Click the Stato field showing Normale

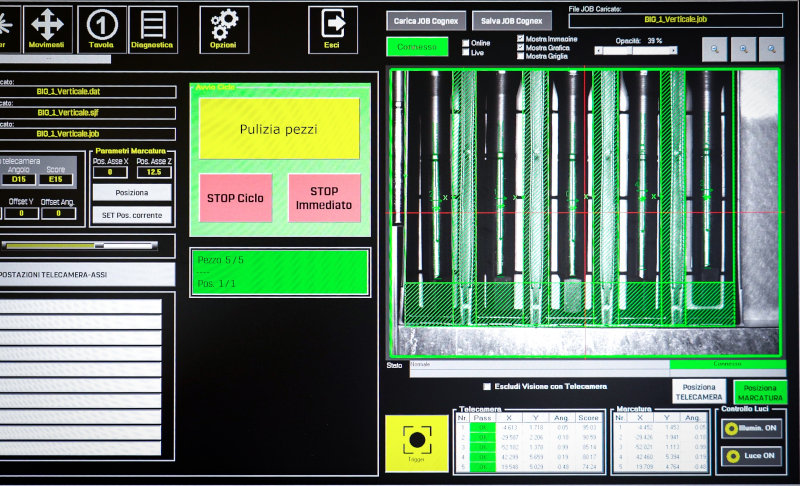click(539, 365)
